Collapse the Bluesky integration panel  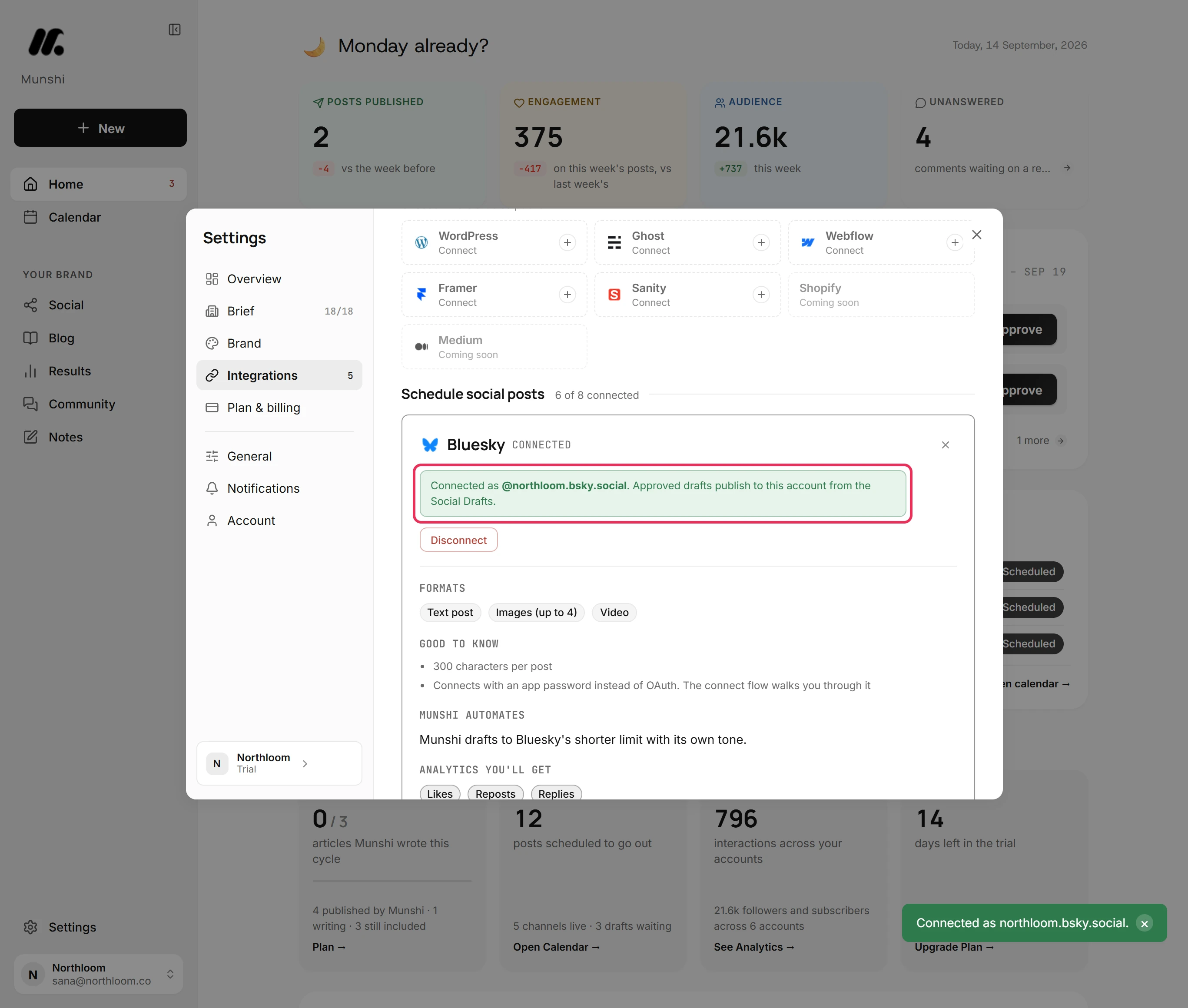point(946,445)
